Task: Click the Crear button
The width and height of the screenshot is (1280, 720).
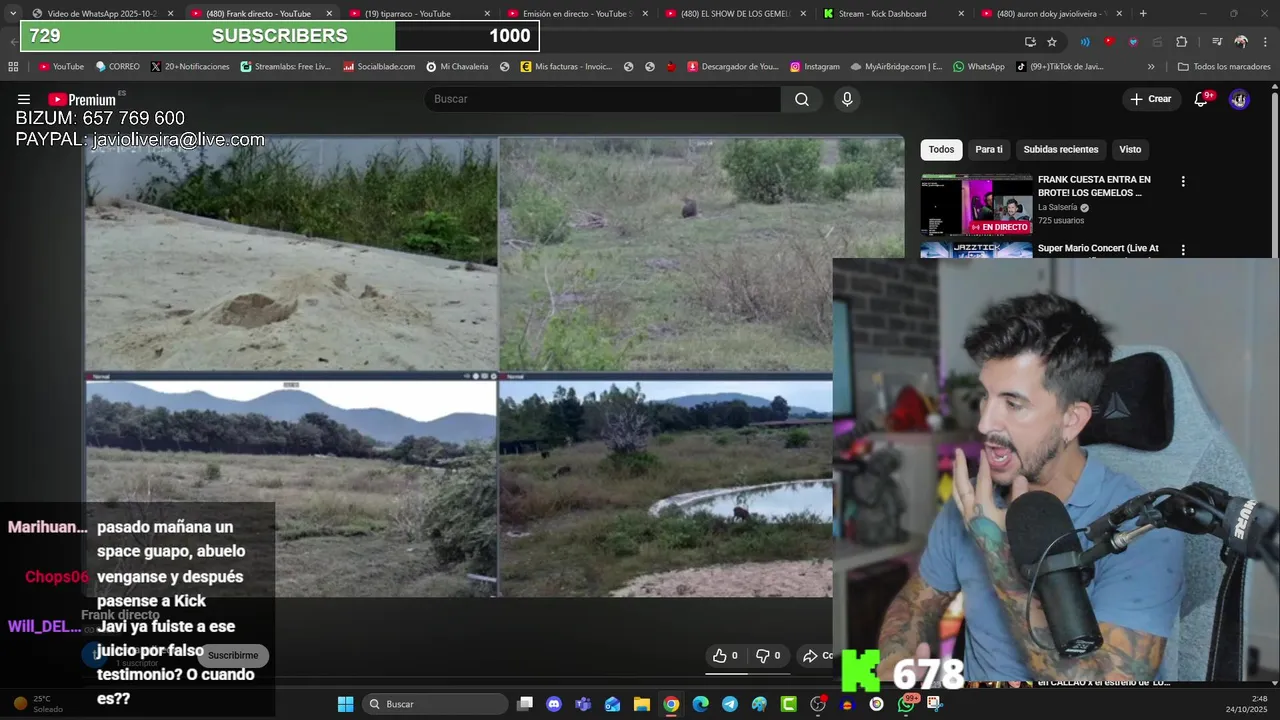Action: tap(1150, 99)
